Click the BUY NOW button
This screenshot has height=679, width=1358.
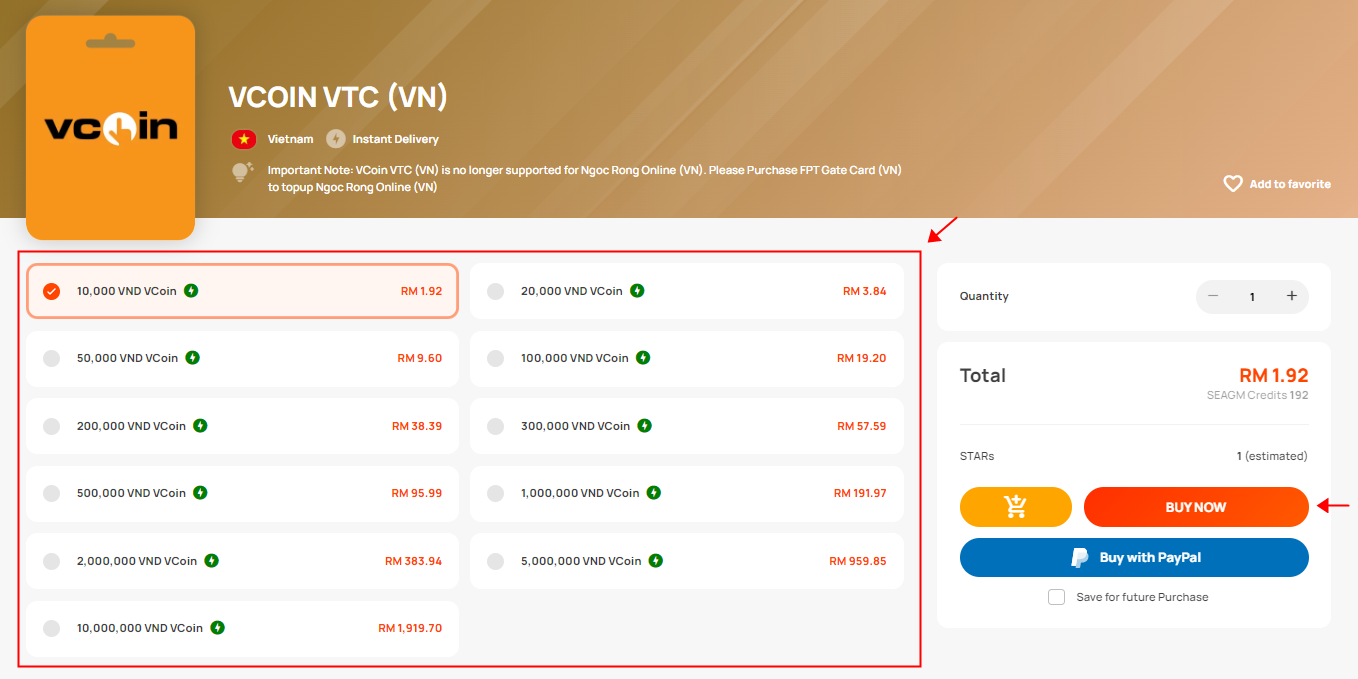coord(1196,507)
